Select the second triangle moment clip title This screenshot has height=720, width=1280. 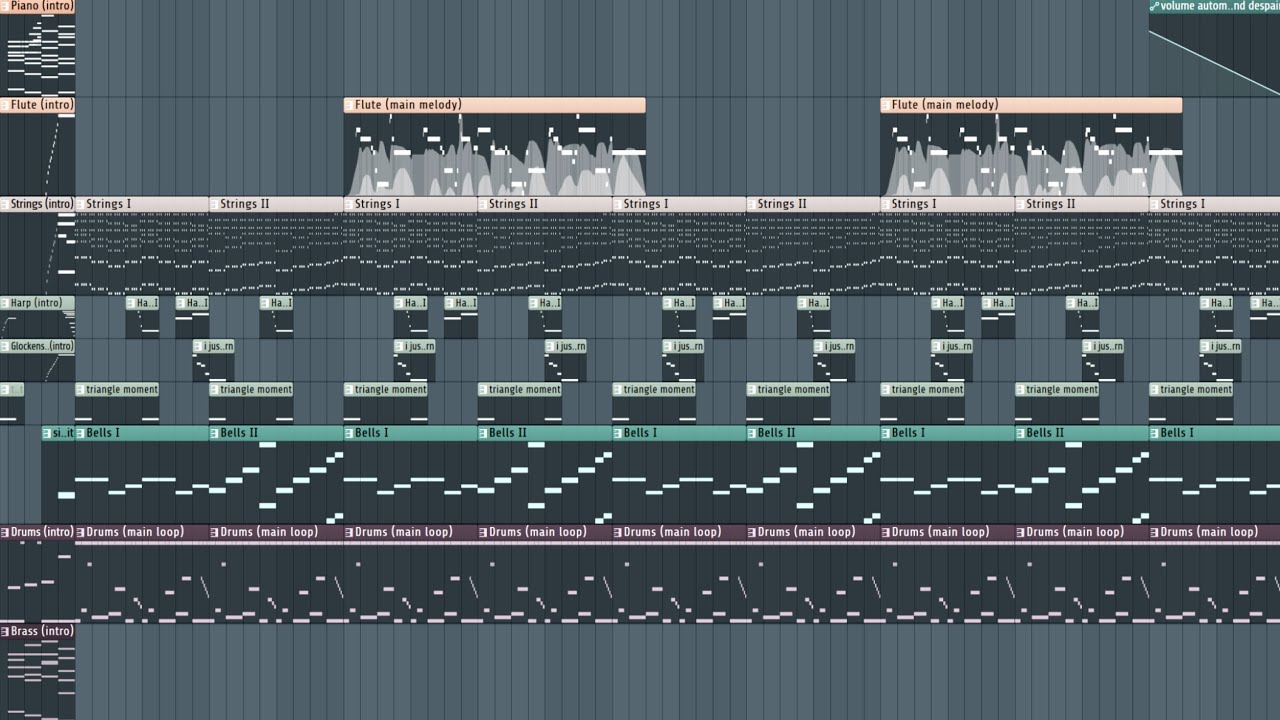tap(256, 390)
